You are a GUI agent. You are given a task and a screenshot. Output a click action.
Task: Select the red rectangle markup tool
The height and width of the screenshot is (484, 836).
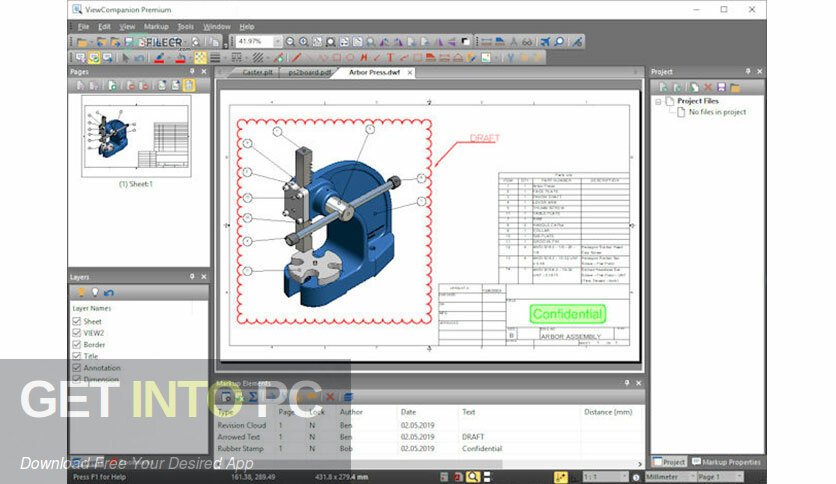pyautogui.click(x=336, y=57)
